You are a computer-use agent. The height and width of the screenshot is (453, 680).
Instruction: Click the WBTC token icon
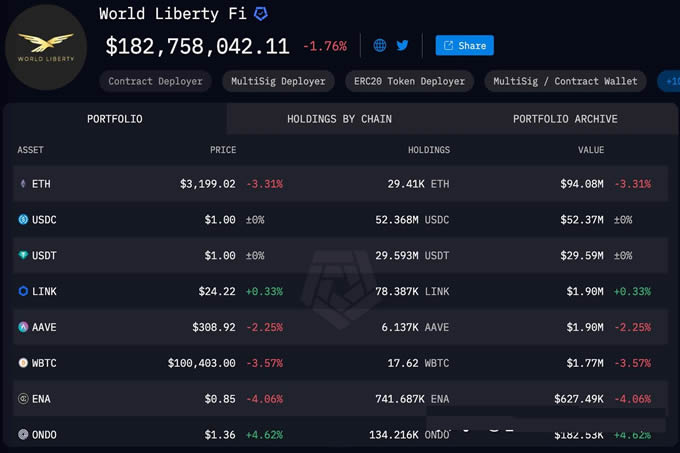[x=23, y=363]
